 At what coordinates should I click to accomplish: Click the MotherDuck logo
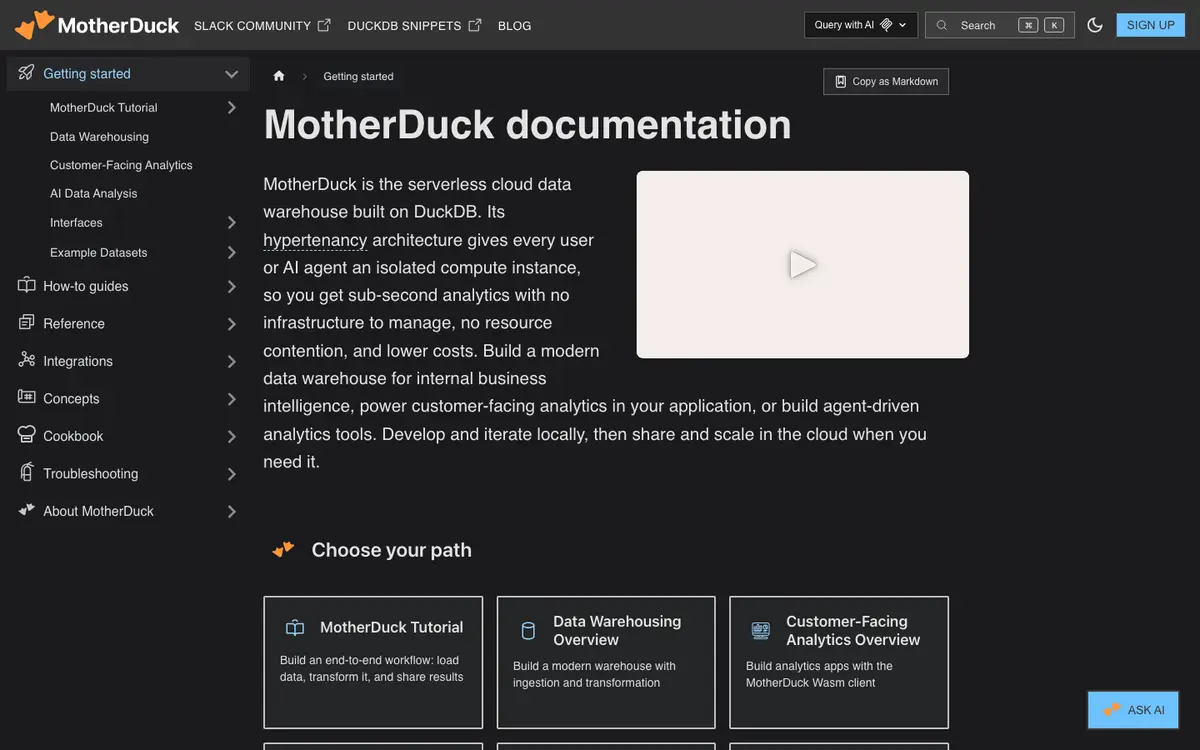click(97, 25)
